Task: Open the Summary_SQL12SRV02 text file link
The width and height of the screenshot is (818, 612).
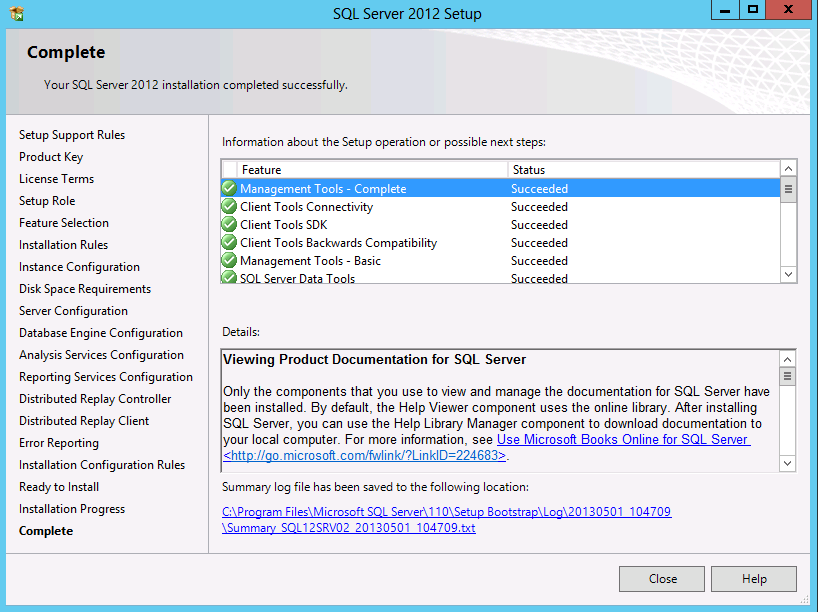Action: point(349,528)
